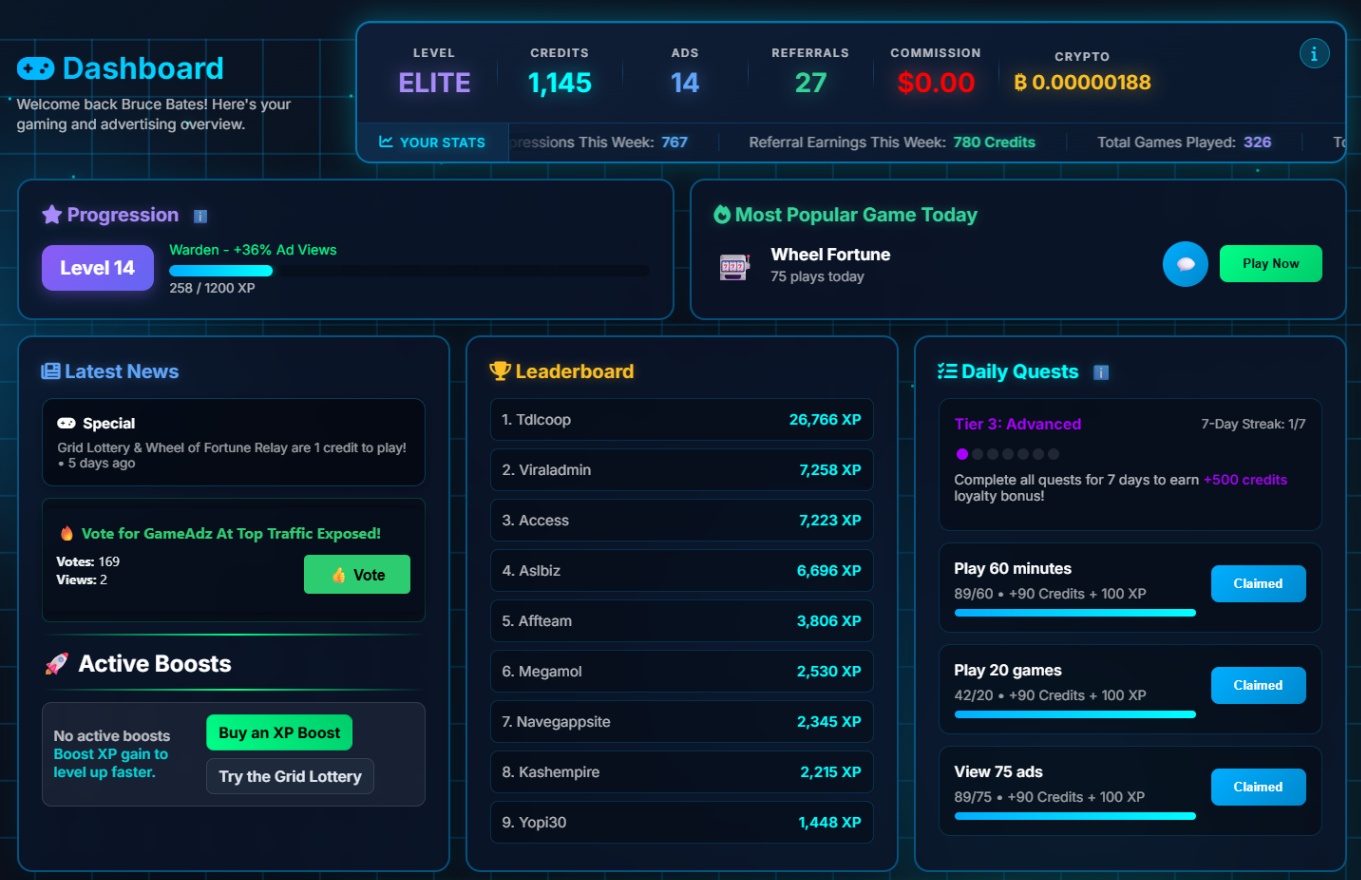This screenshot has height=880, width=1361.
Task: Click Claimed button for Play 60 minutes
Action: click(1257, 584)
